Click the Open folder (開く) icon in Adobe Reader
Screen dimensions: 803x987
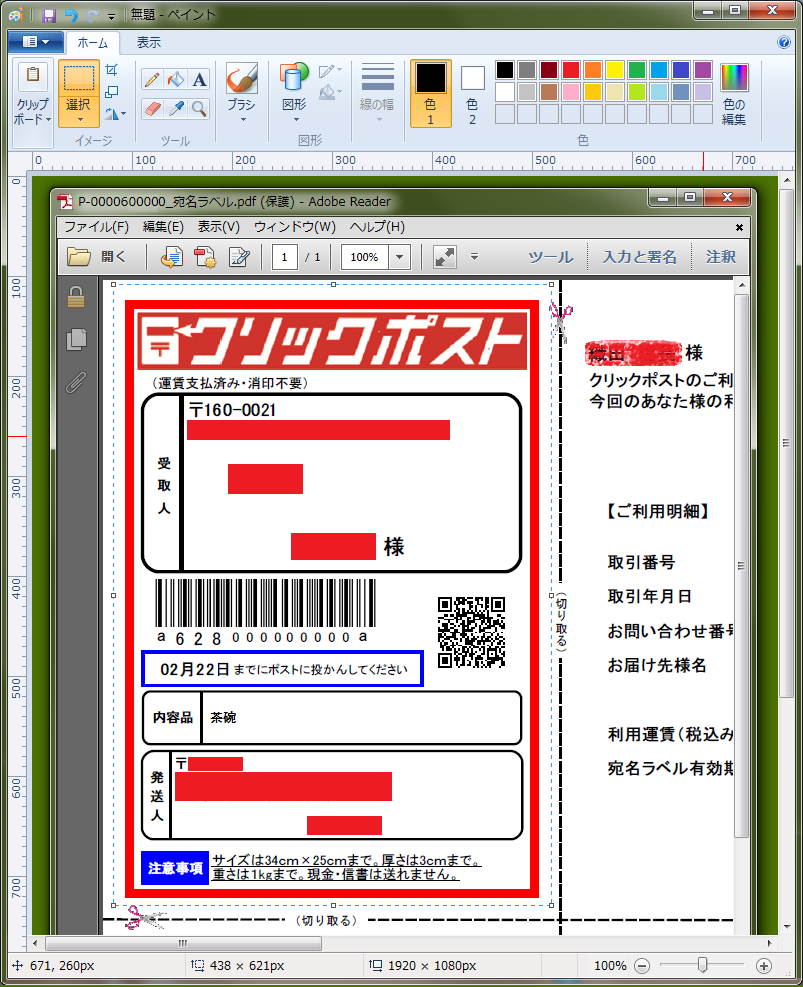point(79,257)
